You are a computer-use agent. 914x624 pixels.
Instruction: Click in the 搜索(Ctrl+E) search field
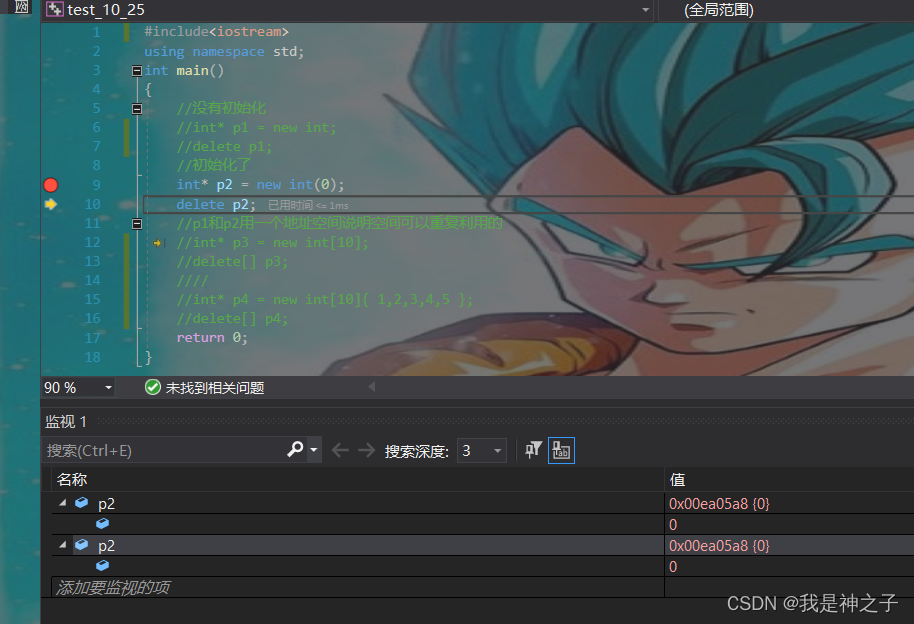tap(164, 451)
